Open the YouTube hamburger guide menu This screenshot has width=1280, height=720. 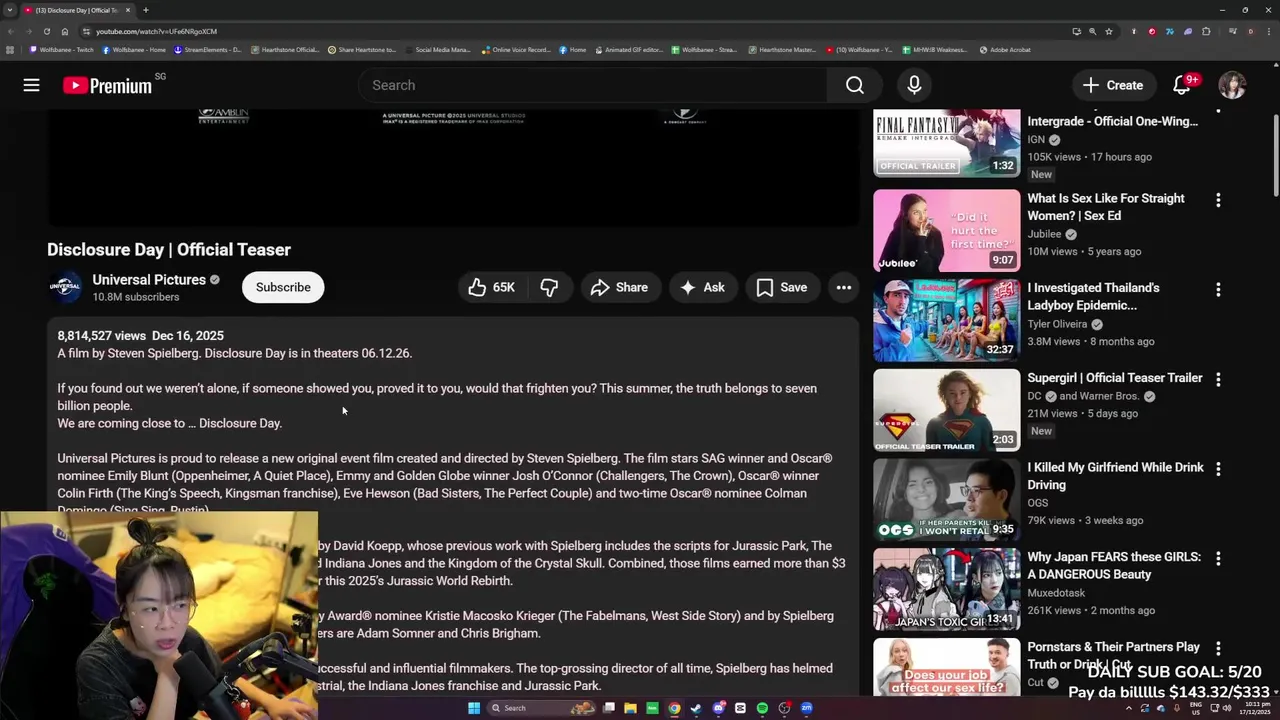pos(31,85)
